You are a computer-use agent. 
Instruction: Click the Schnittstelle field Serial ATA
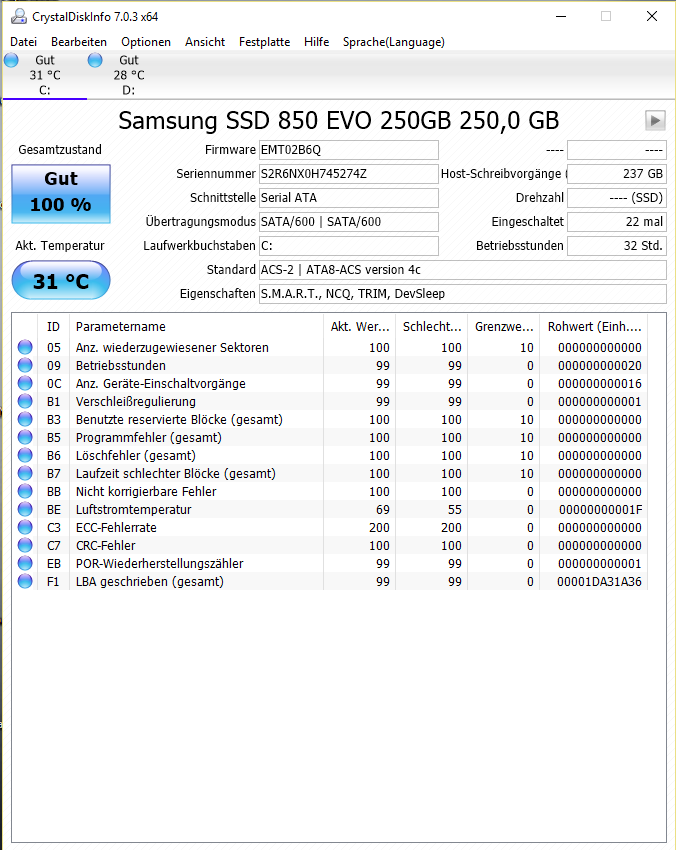[349, 197]
